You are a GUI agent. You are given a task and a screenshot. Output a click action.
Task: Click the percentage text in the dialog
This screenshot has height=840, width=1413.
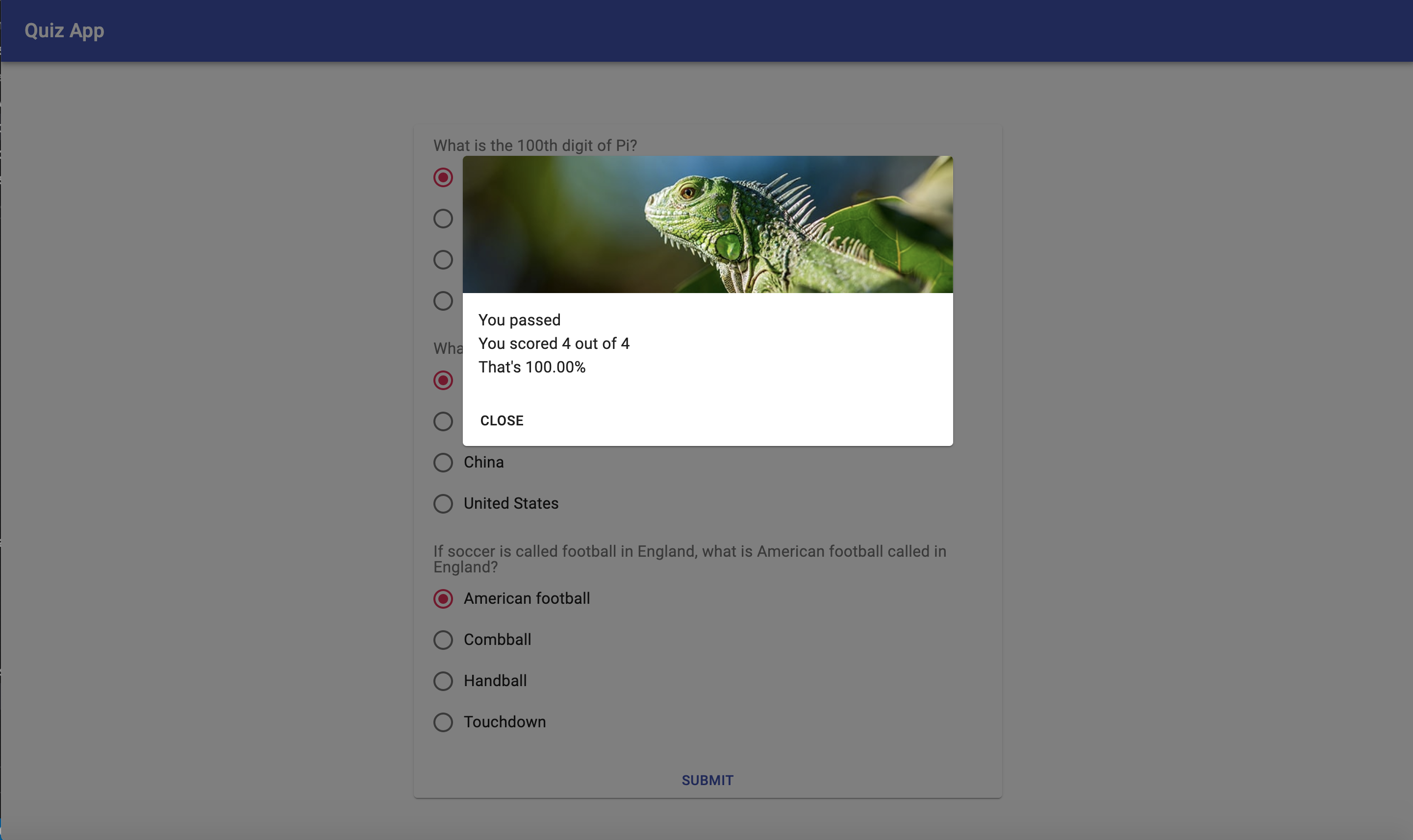point(531,367)
